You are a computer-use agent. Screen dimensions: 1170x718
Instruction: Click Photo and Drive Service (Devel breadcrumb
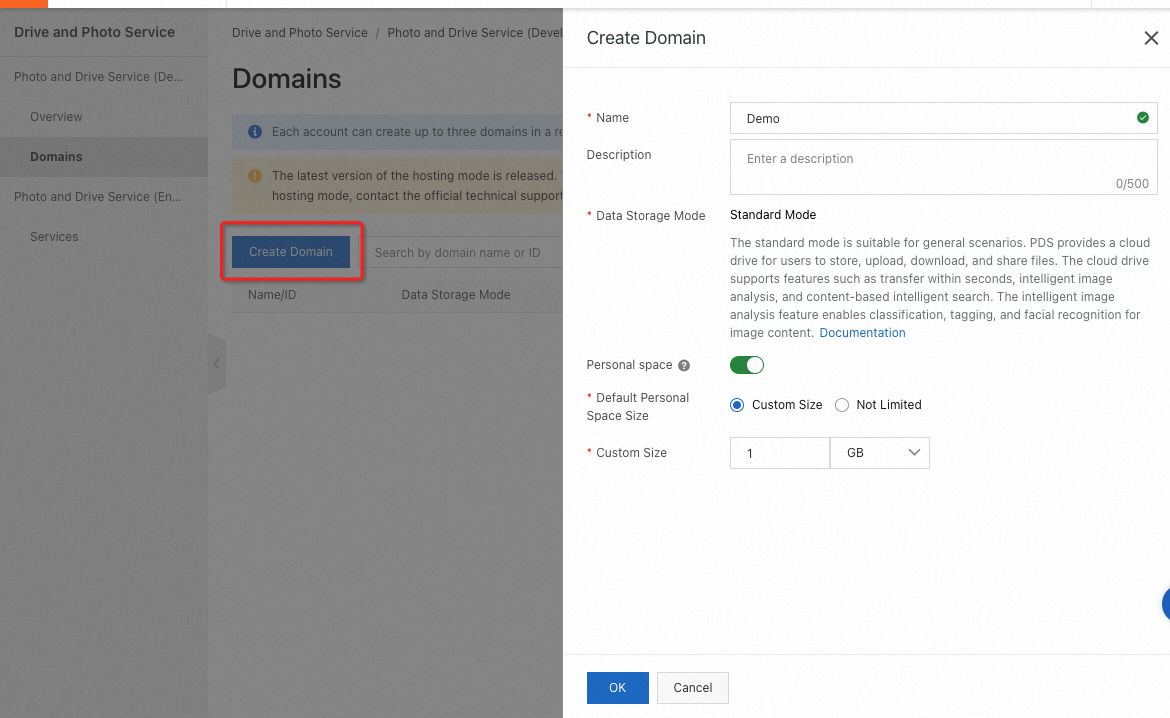475,33
